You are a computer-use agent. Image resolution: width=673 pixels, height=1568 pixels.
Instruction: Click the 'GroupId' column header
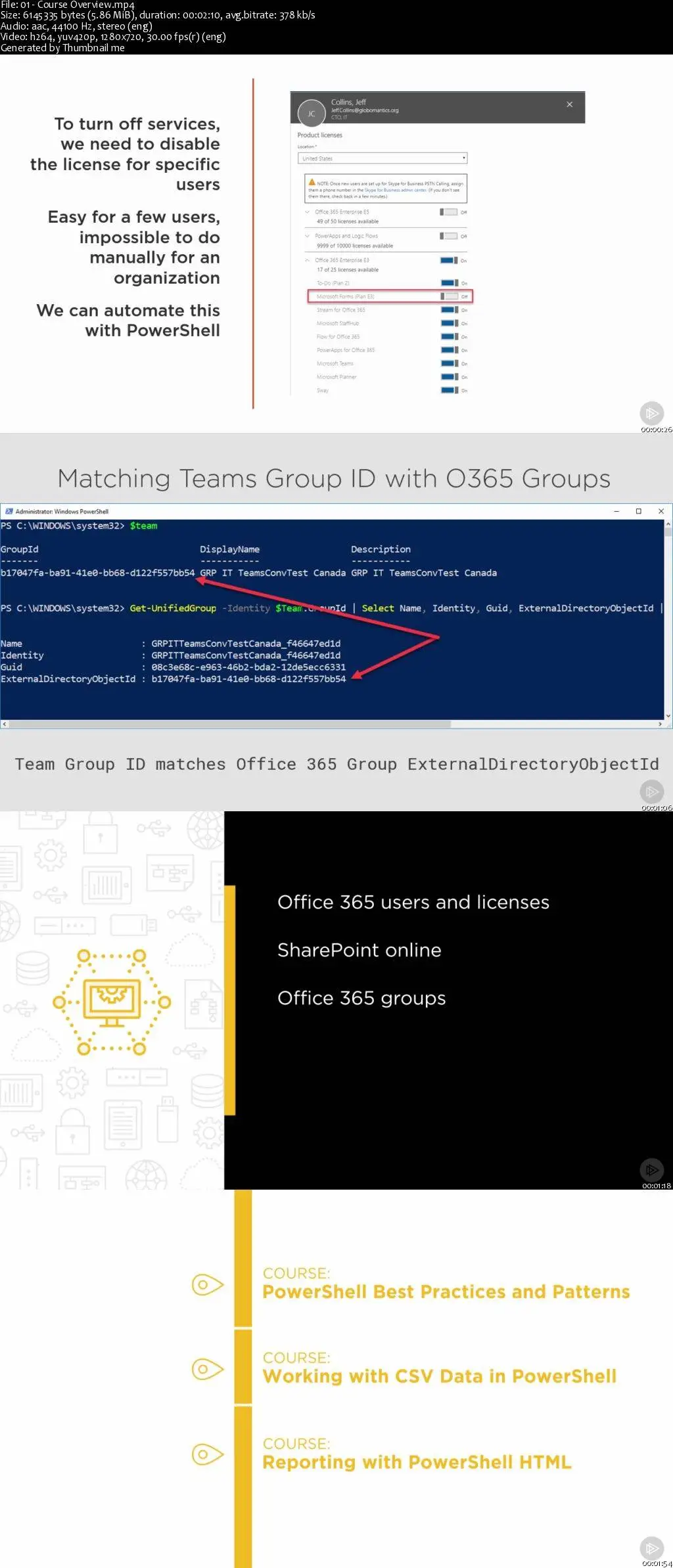[x=20, y=549]
